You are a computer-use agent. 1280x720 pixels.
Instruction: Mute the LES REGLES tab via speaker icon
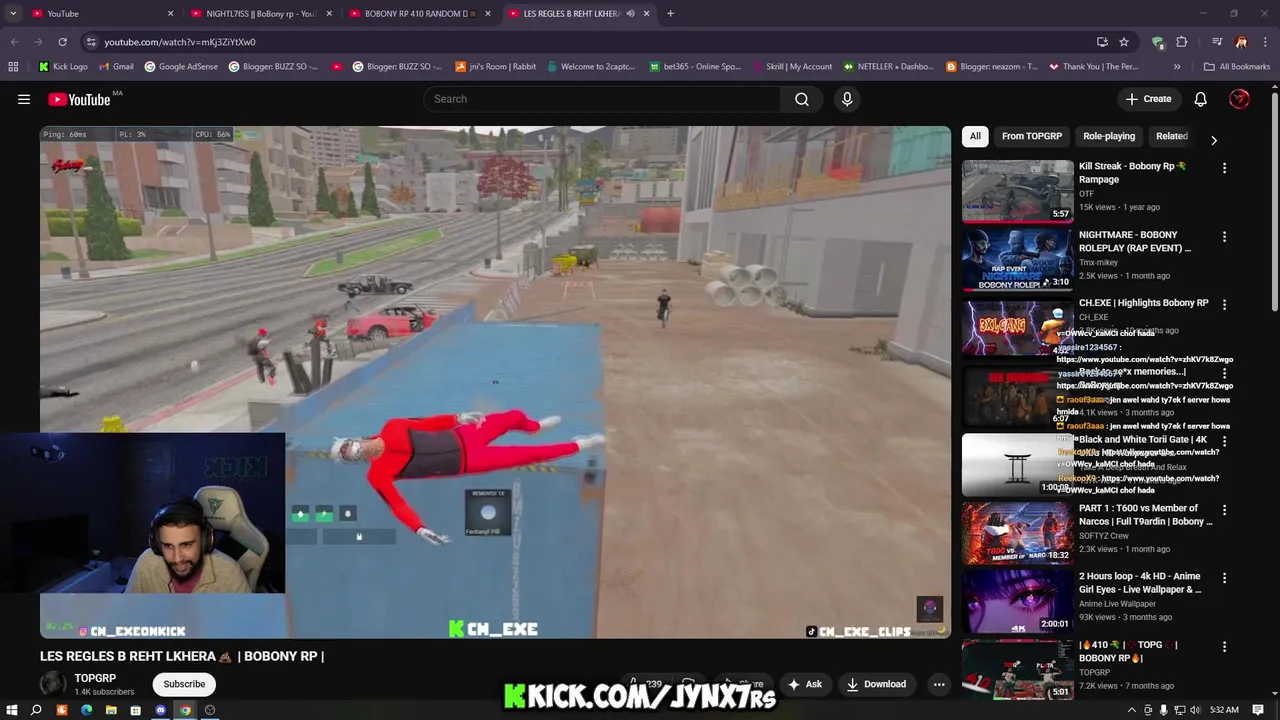click(630, 14)
